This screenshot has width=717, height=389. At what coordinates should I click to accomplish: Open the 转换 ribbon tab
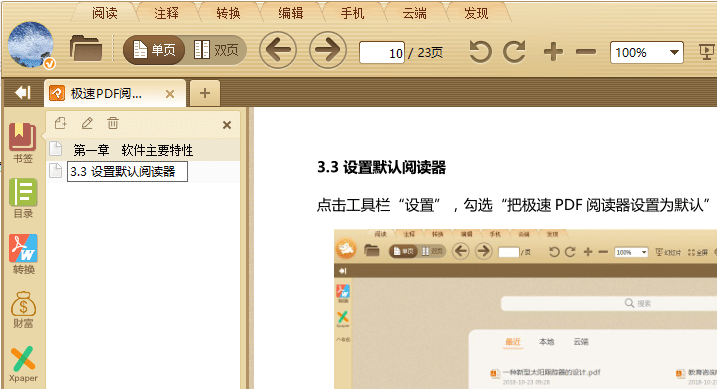pos(228,13)
